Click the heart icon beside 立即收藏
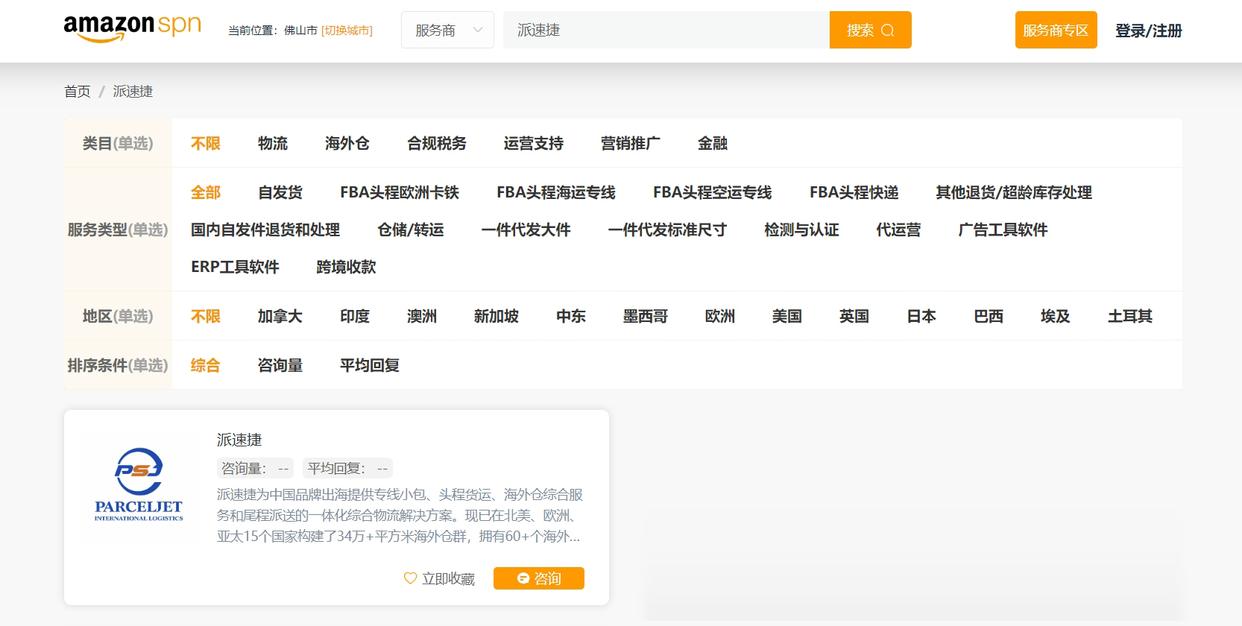Screen dimensions: 1242x626 [x=410, y=578]
